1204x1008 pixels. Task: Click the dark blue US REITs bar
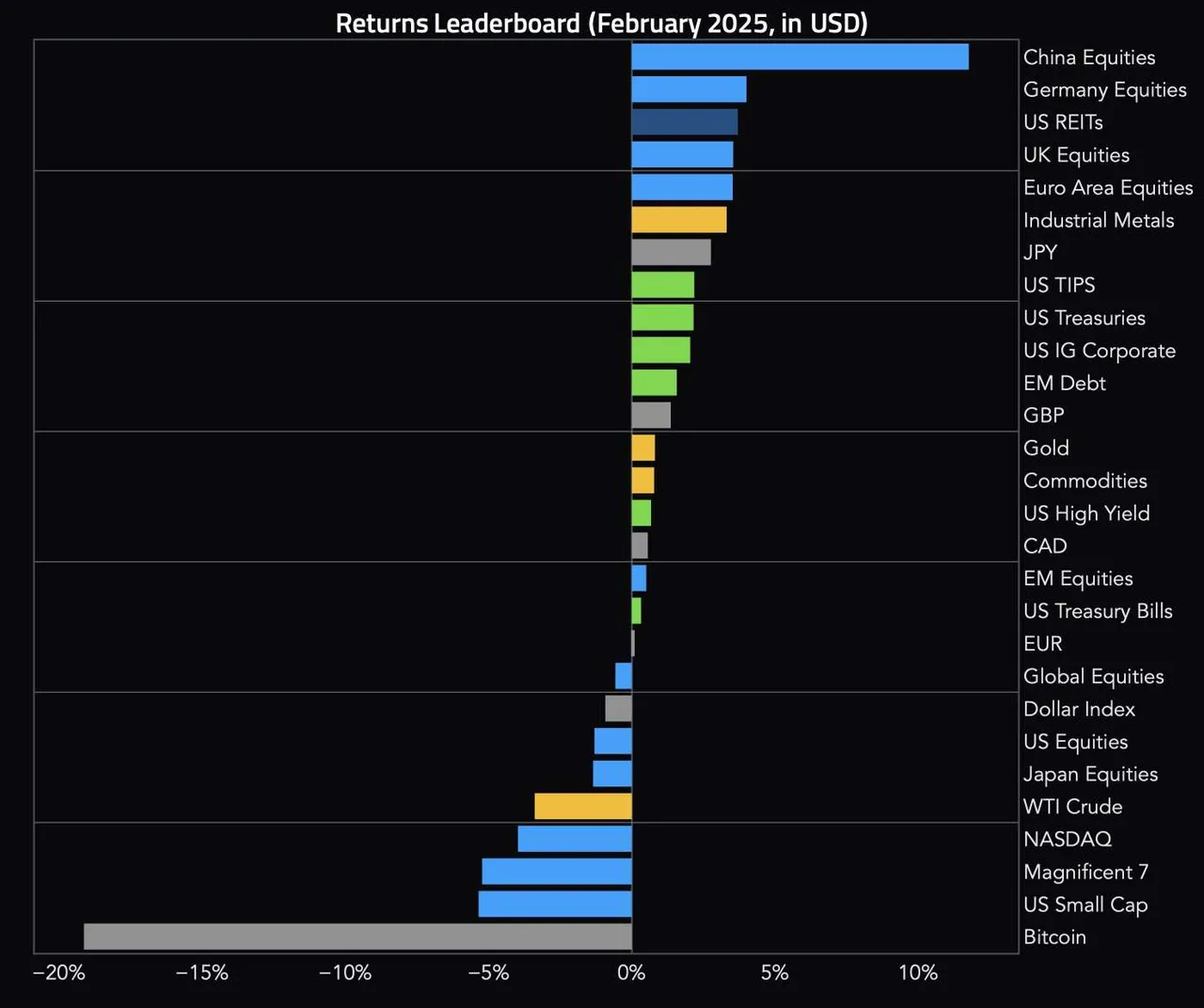pos(684,122)
